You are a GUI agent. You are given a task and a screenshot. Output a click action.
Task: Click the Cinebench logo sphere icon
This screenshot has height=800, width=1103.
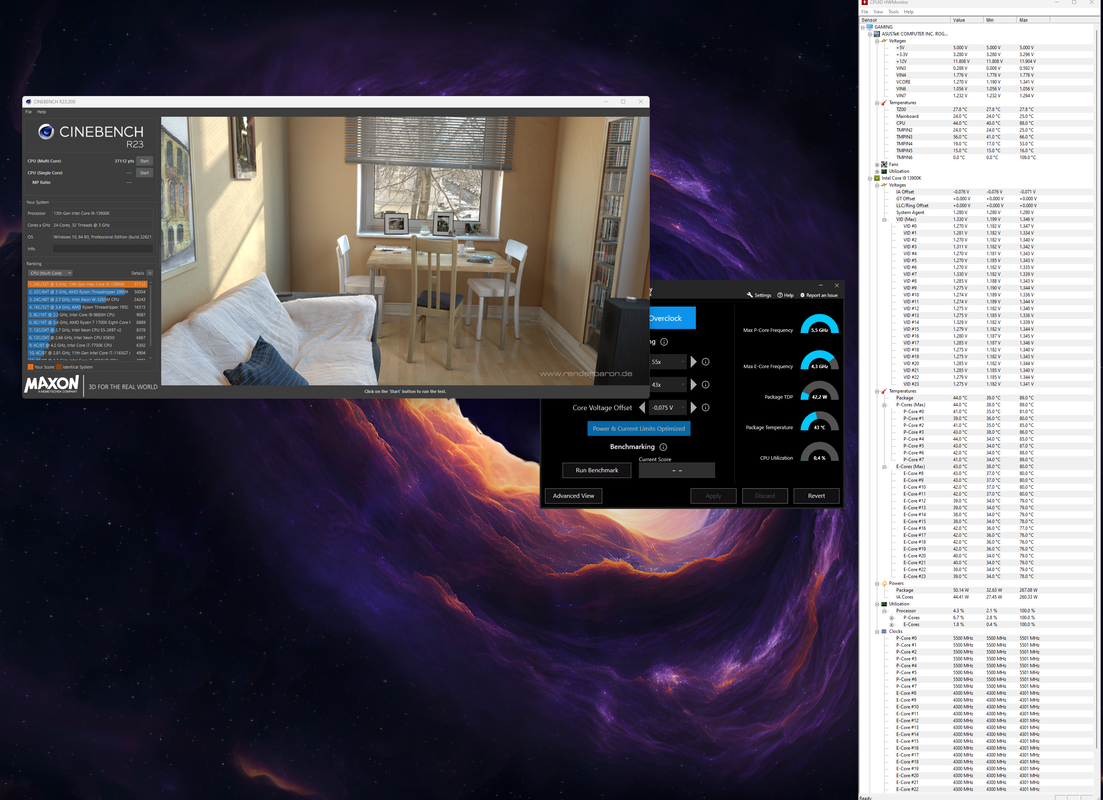(x=46, y=132)
